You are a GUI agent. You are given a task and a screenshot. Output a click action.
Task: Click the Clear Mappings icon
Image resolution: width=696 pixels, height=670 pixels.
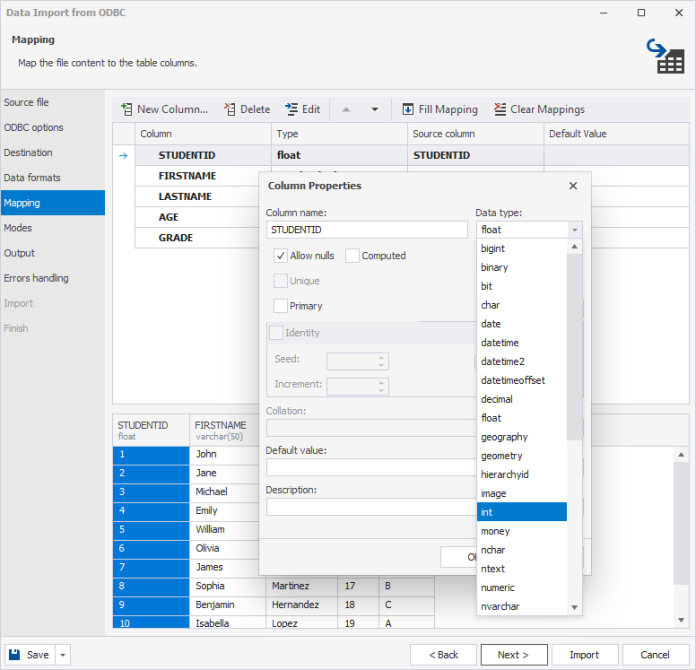pos(499,109)
